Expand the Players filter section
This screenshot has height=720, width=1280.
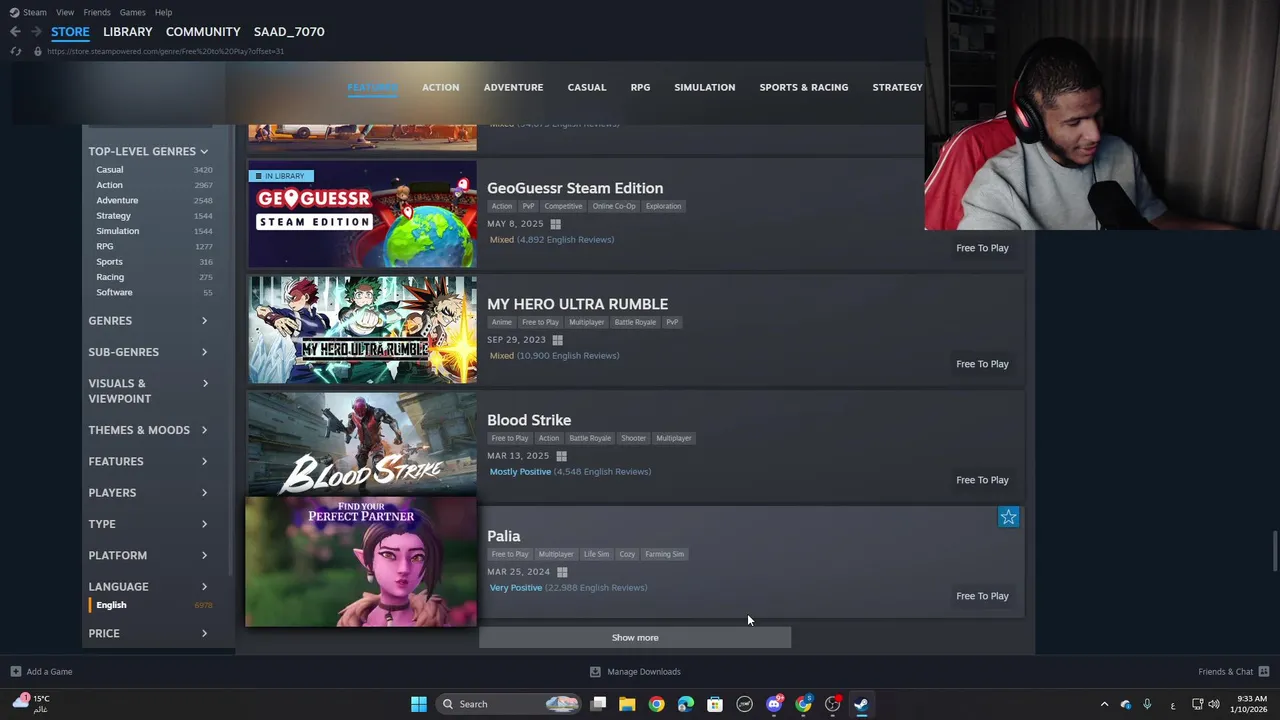[148, 493]
